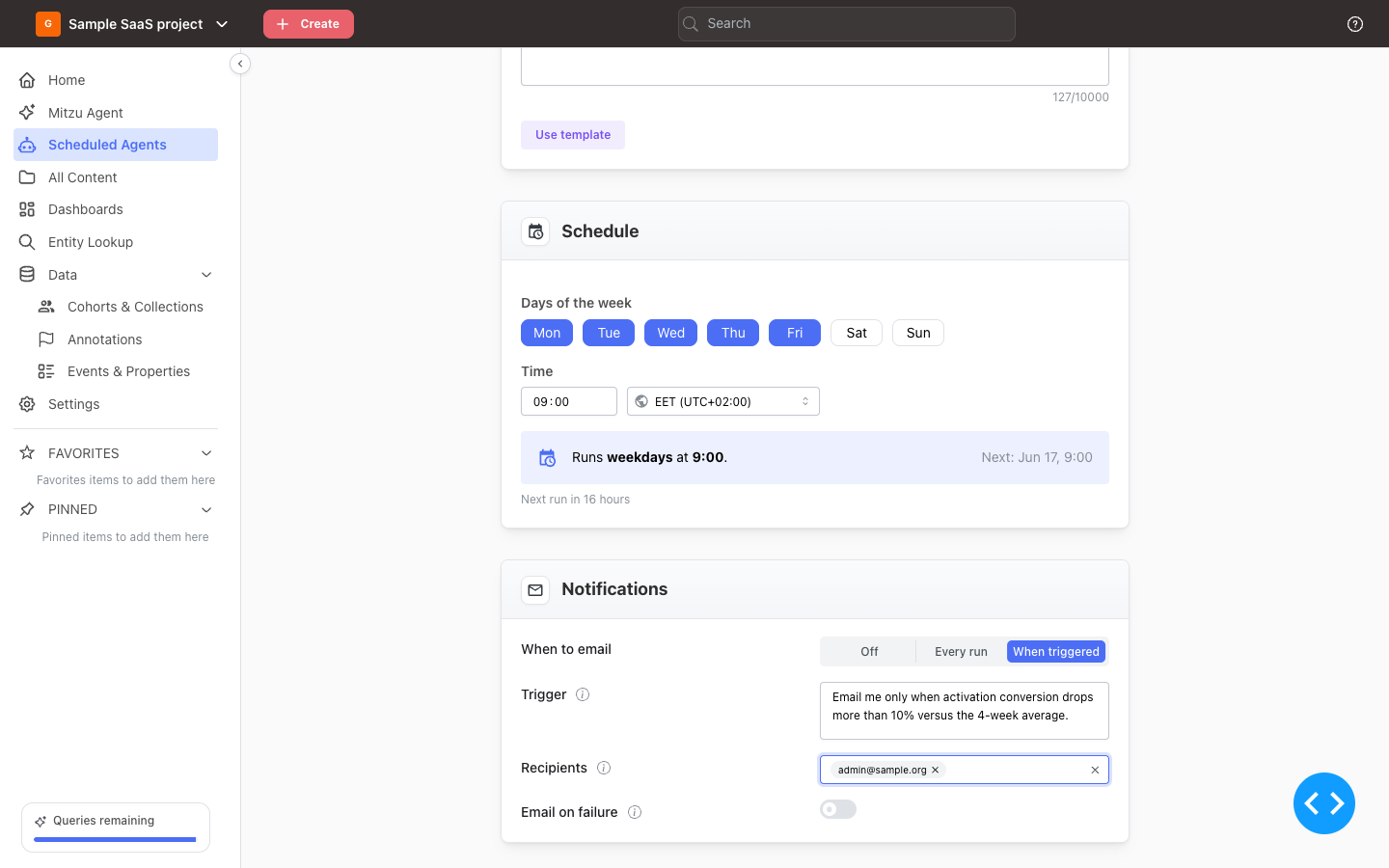
Task: Enable the Email on failure switch
Action: 838,809
